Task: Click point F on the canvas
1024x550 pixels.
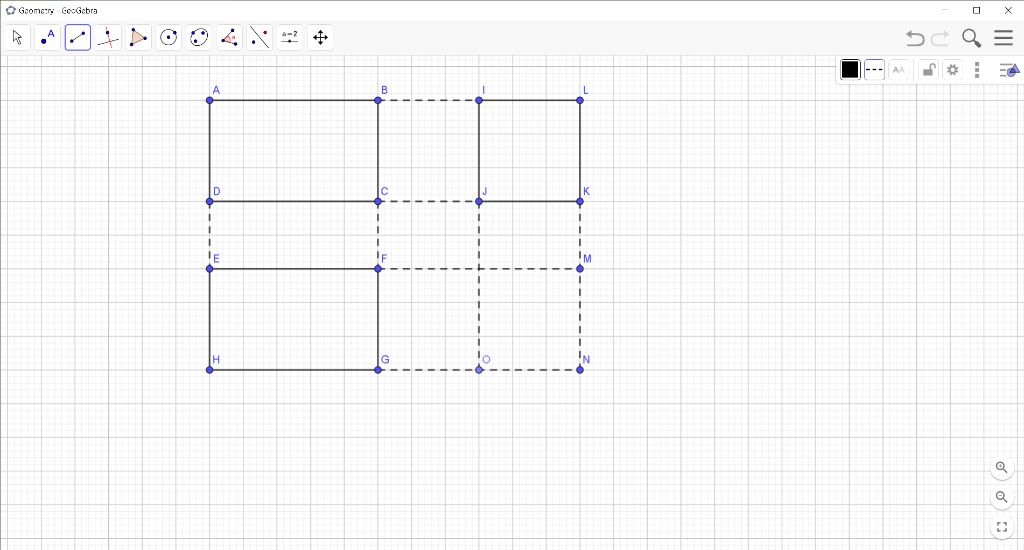Action: (378, 268)
